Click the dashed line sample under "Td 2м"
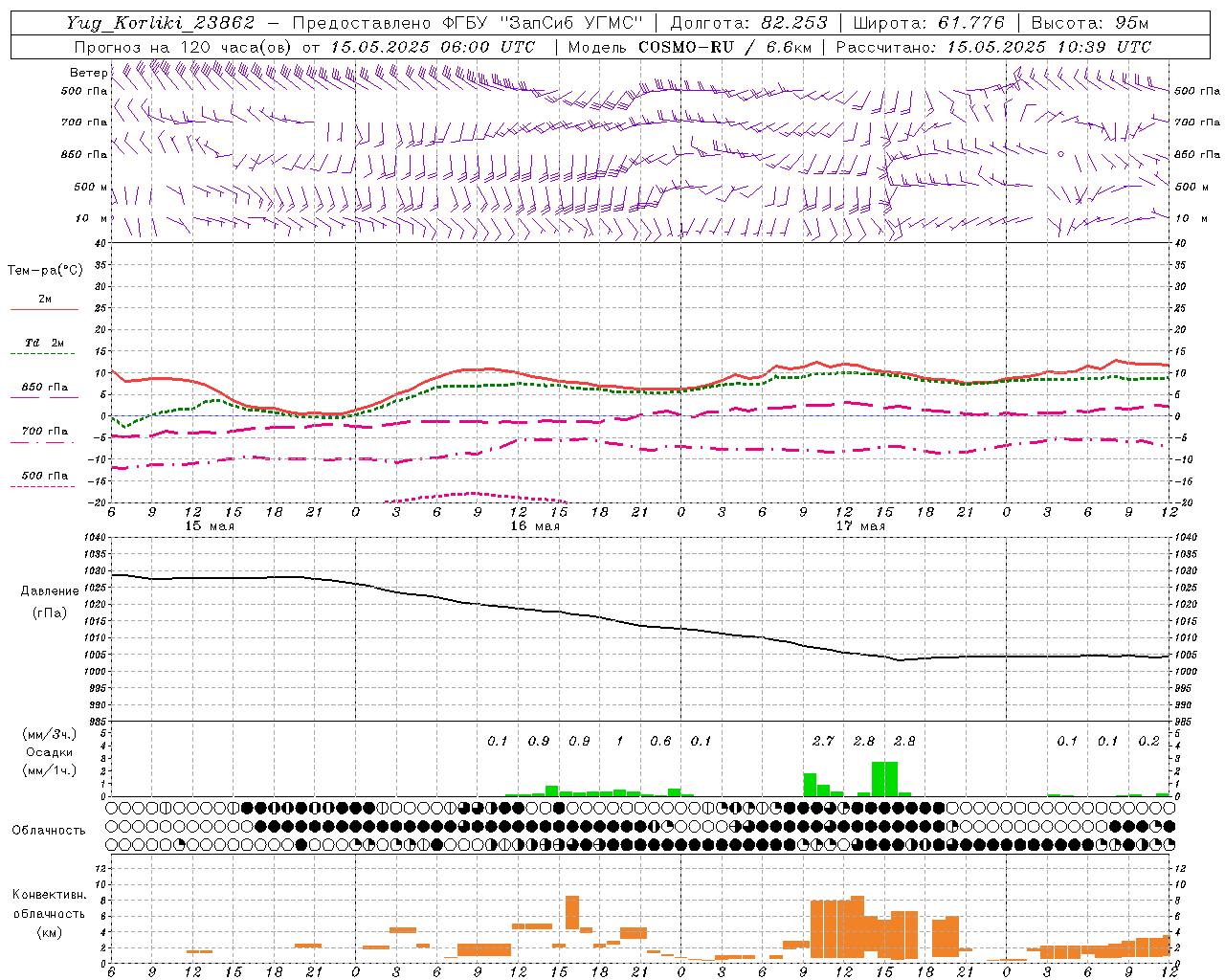 [x=44, y=354]
